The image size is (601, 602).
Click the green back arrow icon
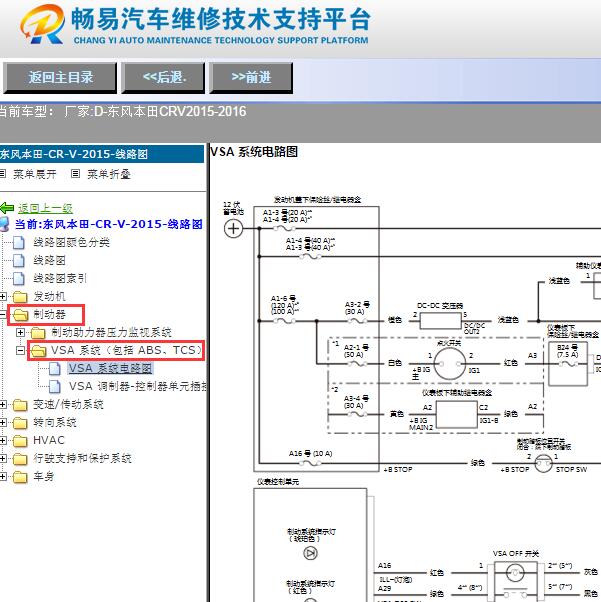pos(7,208)
